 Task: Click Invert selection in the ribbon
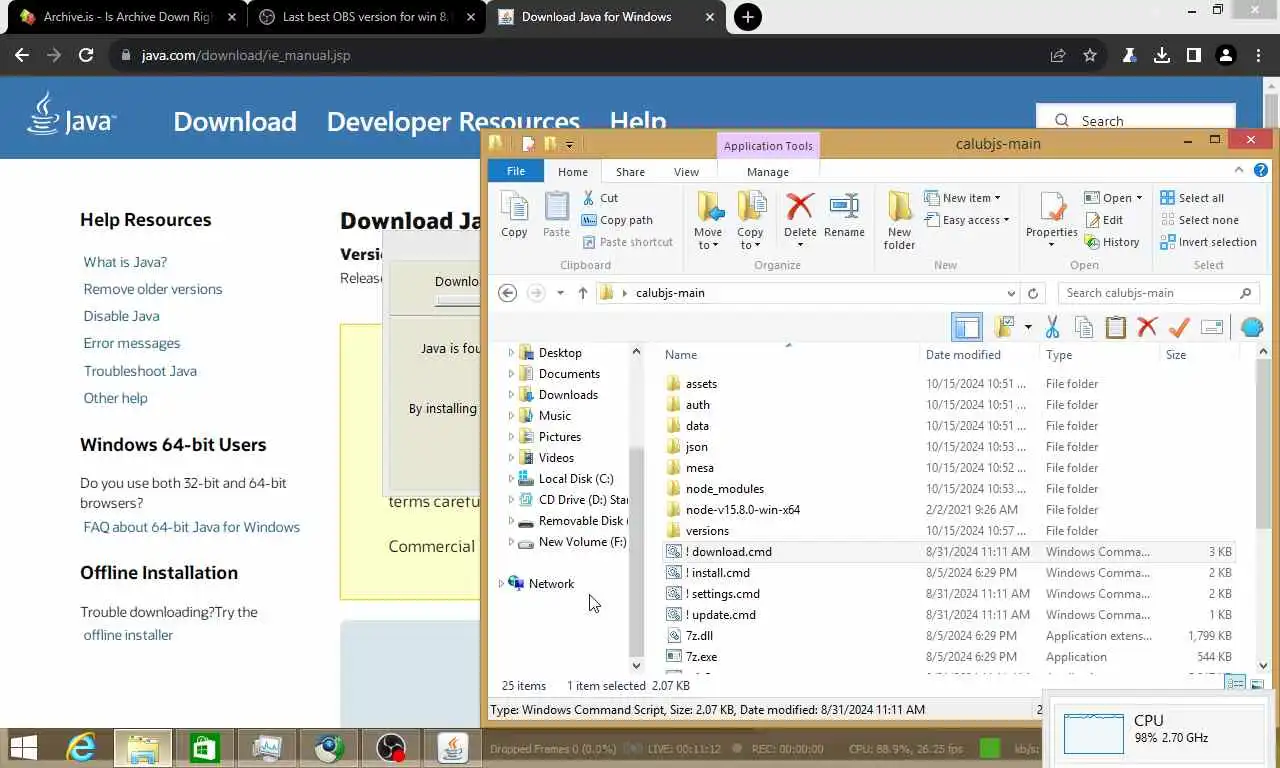click(1208, 242)
